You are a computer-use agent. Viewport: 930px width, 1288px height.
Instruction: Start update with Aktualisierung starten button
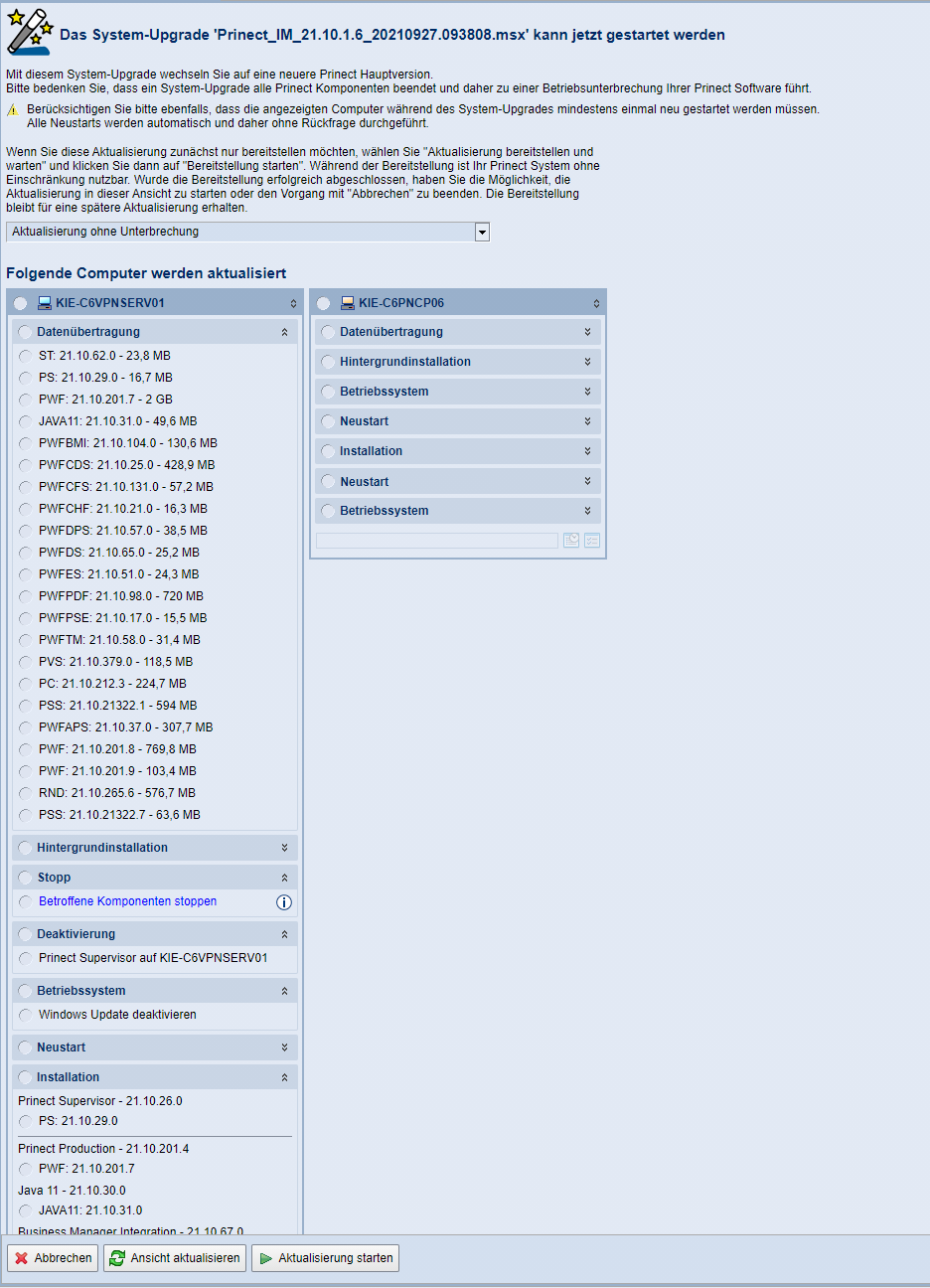coord(325,1258)
